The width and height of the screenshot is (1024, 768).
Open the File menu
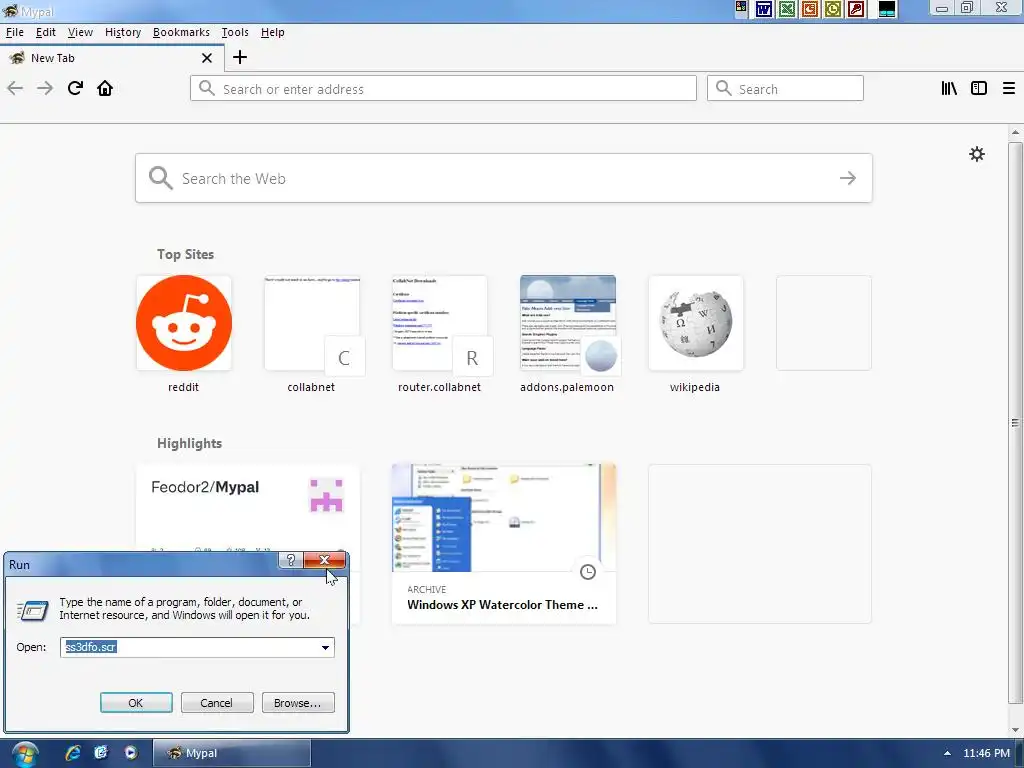coord(14,32)
